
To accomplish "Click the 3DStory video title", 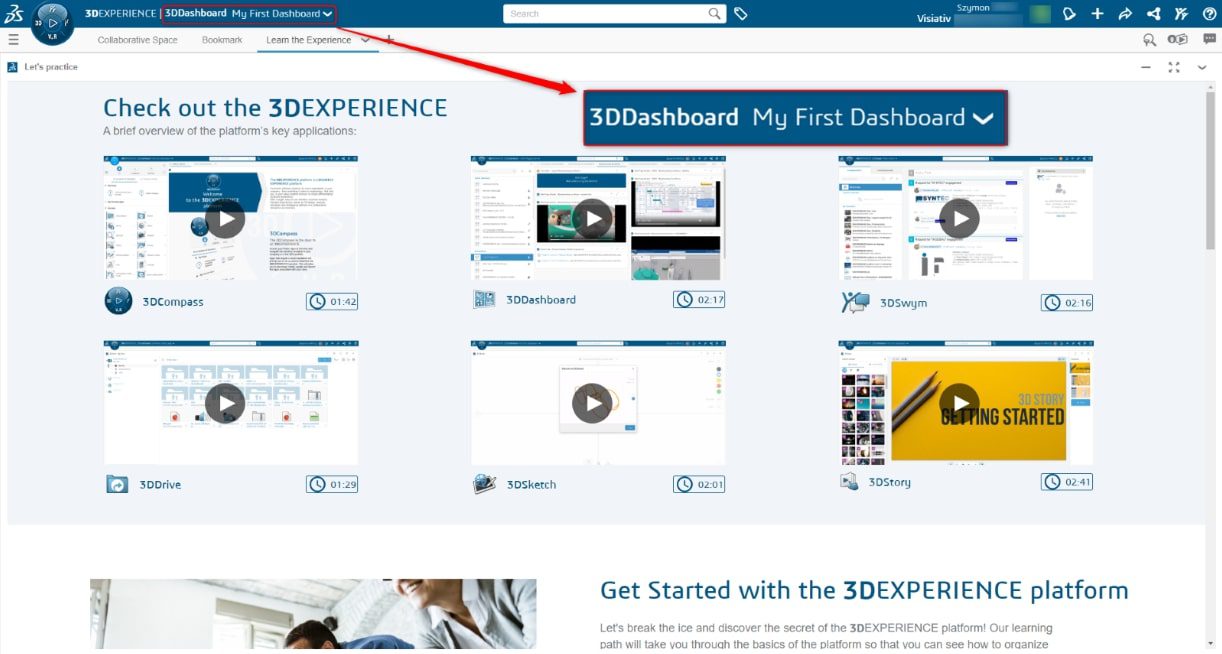I will (890, 482).
